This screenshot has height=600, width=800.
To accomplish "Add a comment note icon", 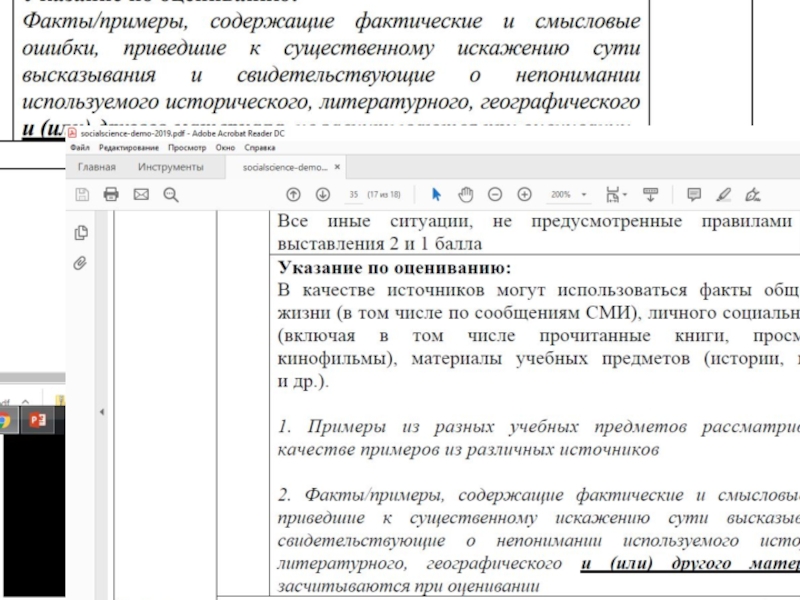I will point(694,194).
